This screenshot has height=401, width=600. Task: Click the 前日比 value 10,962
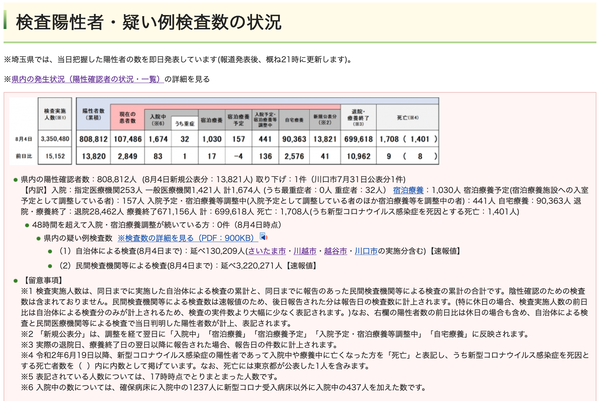(359, 156)
